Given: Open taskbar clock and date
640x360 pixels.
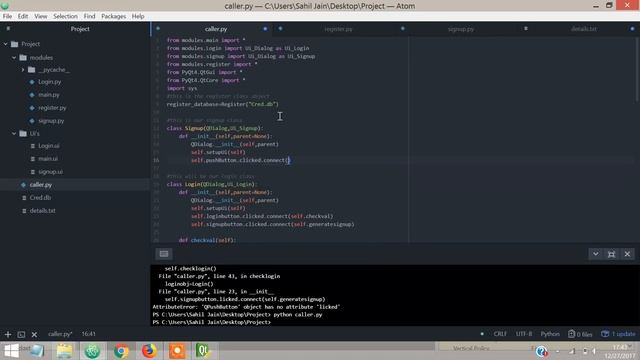Looking at the screenshot, I should coord(620,351).
